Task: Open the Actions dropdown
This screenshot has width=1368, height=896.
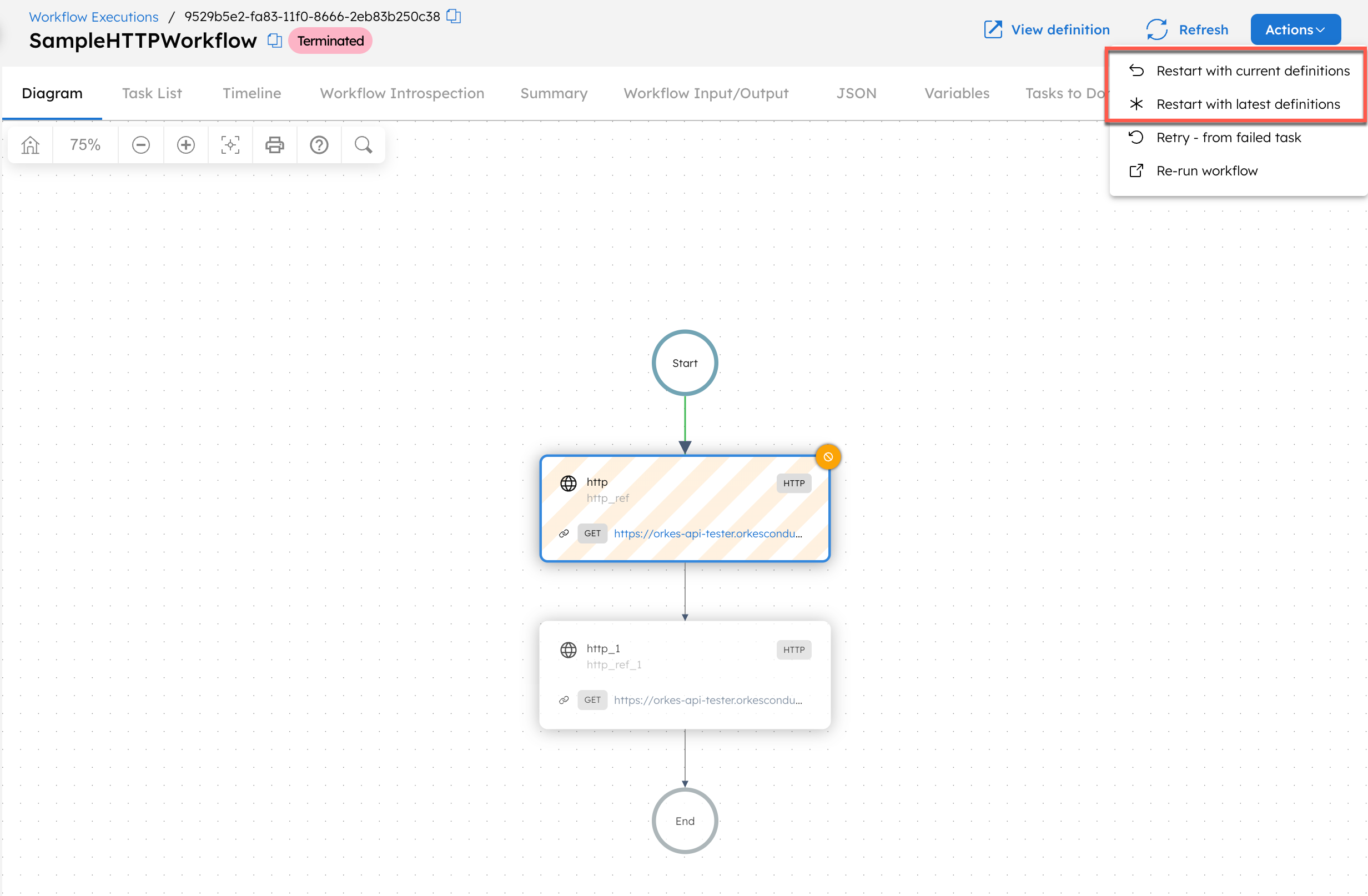Action: point(1294,29)
